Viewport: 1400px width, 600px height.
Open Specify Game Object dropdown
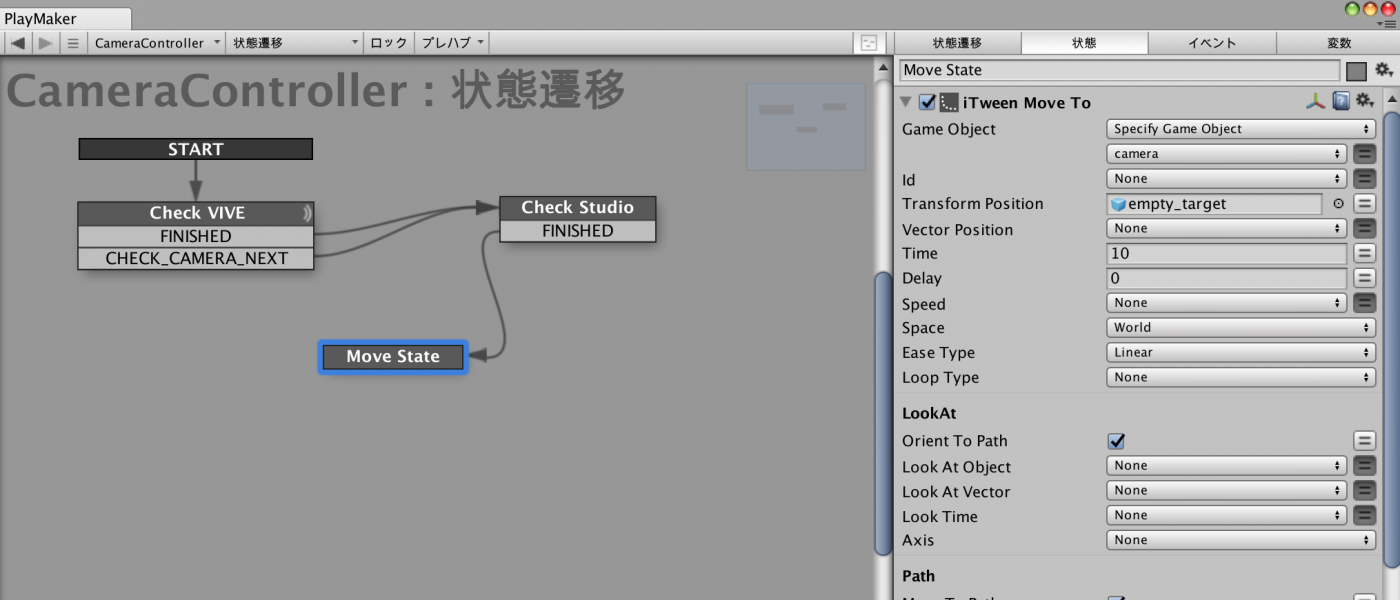1241,129
